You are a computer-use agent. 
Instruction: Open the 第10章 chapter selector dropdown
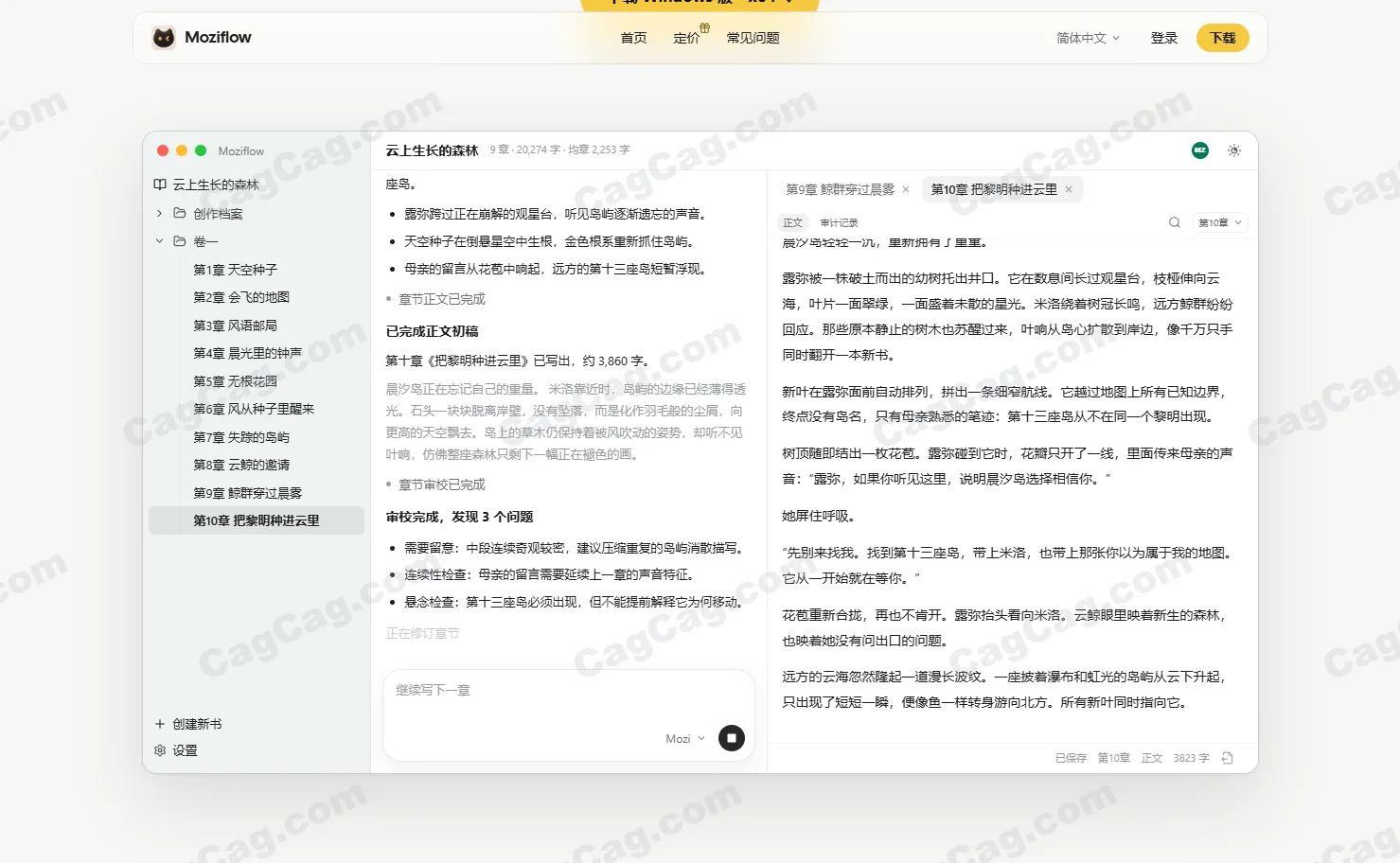pyautogui.click(x=1220, y=222)
